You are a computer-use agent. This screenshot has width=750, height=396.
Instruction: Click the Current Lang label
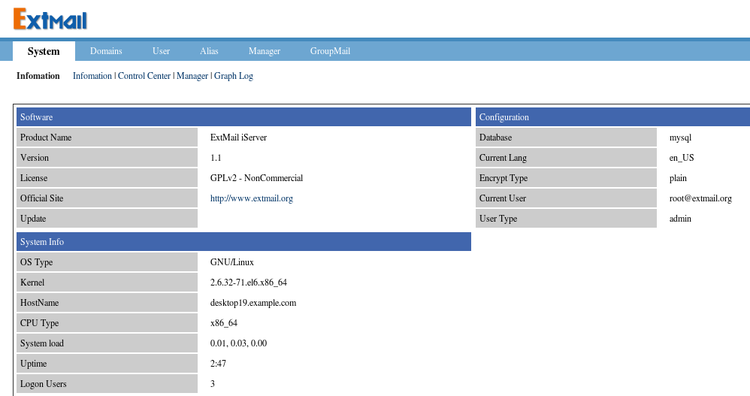(566, 157)
